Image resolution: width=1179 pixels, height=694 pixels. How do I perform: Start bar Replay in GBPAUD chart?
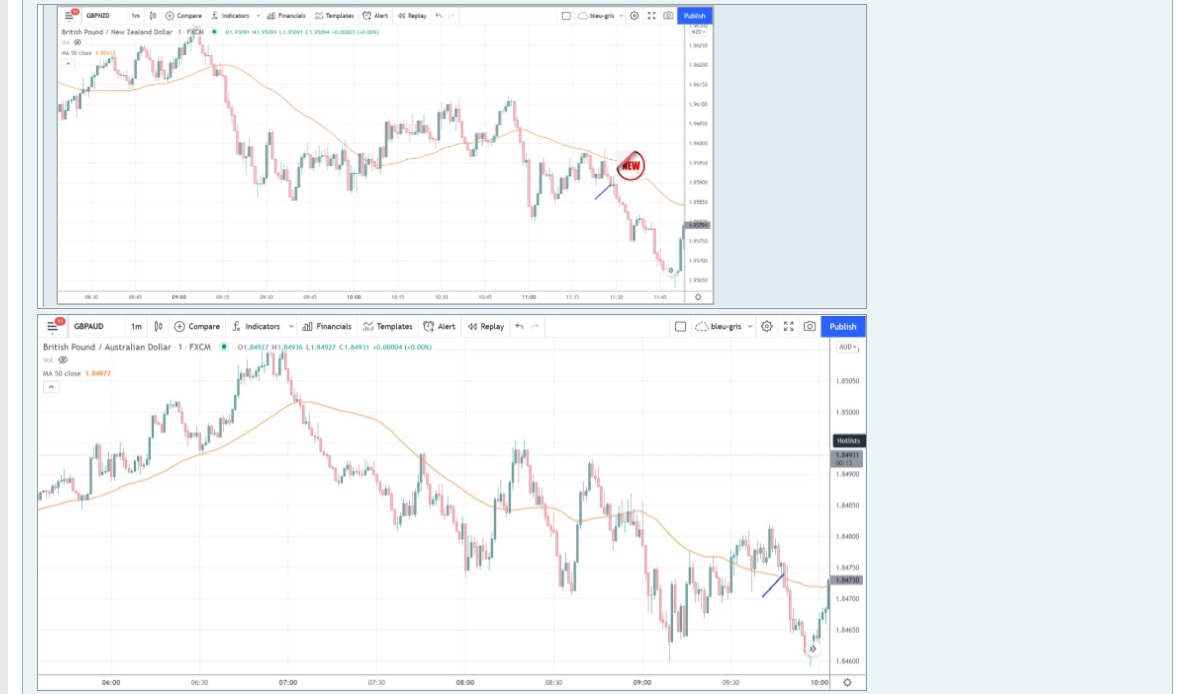(486, 326)
